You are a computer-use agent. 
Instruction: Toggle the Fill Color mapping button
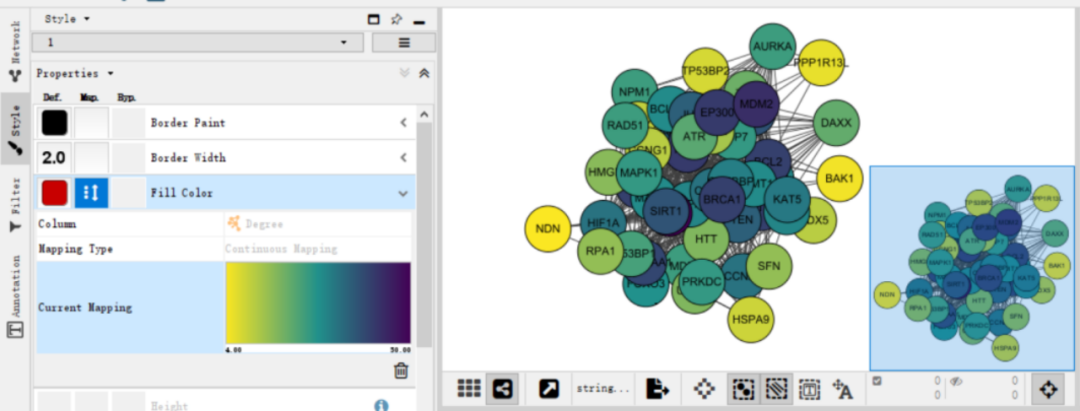pyautogui.click(x=91, y=193)
